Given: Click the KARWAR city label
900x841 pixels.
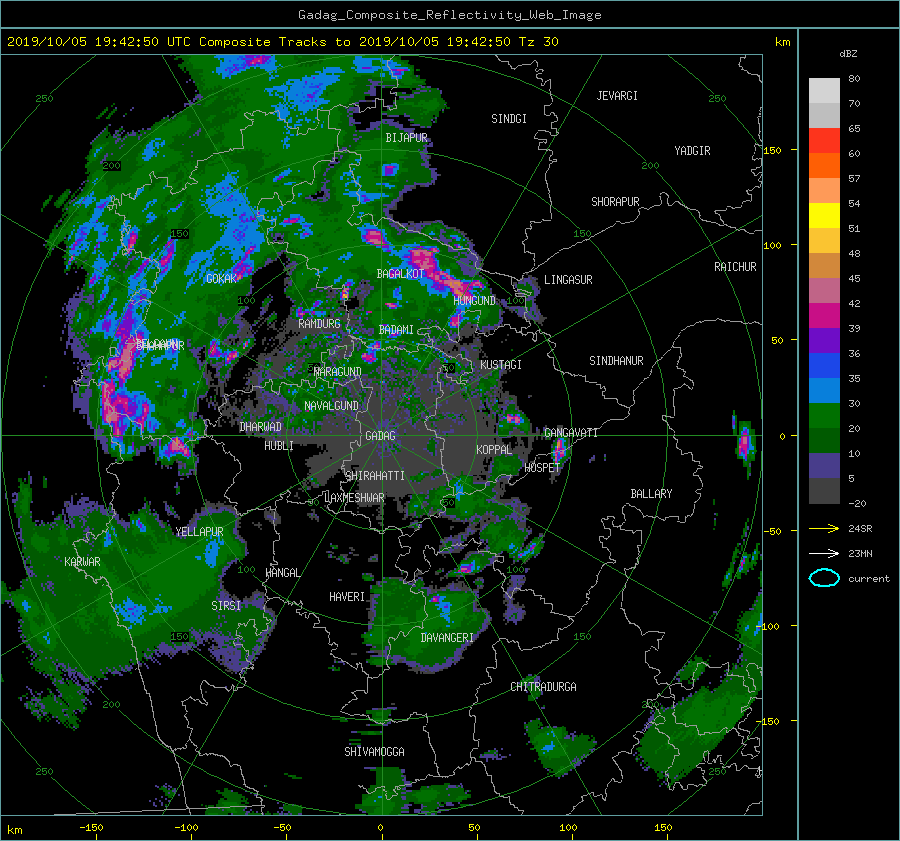Looking at the screenshot, I should [82, 562].
